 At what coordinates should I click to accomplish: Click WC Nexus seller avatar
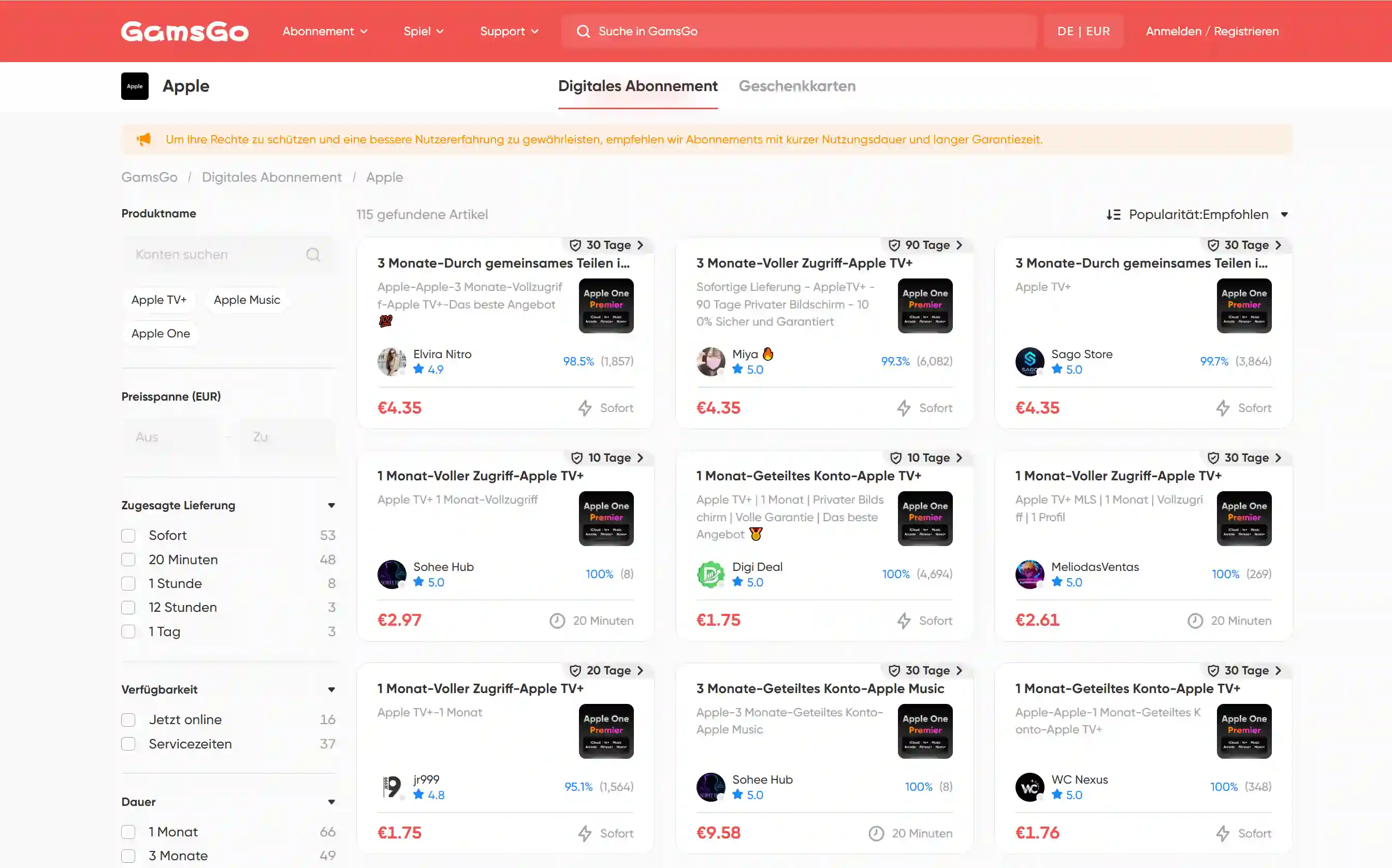(1029, 787)
